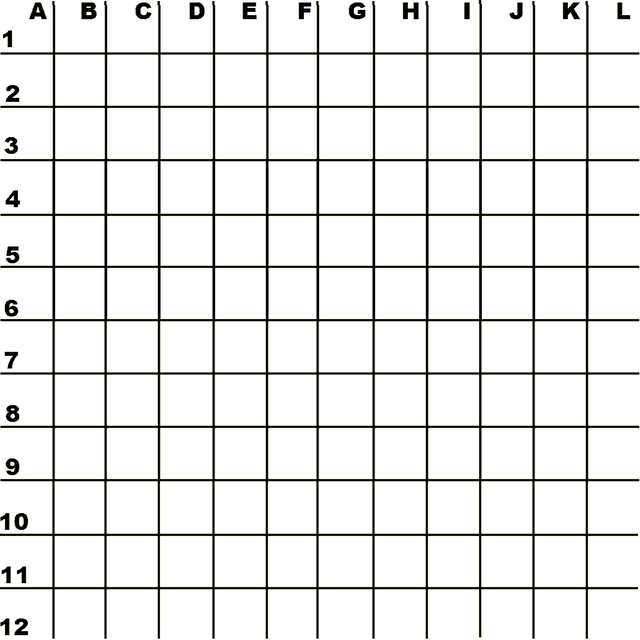Screen dimensions: 640x640
Task: Click column header letter F
Action: coord(304,11)
